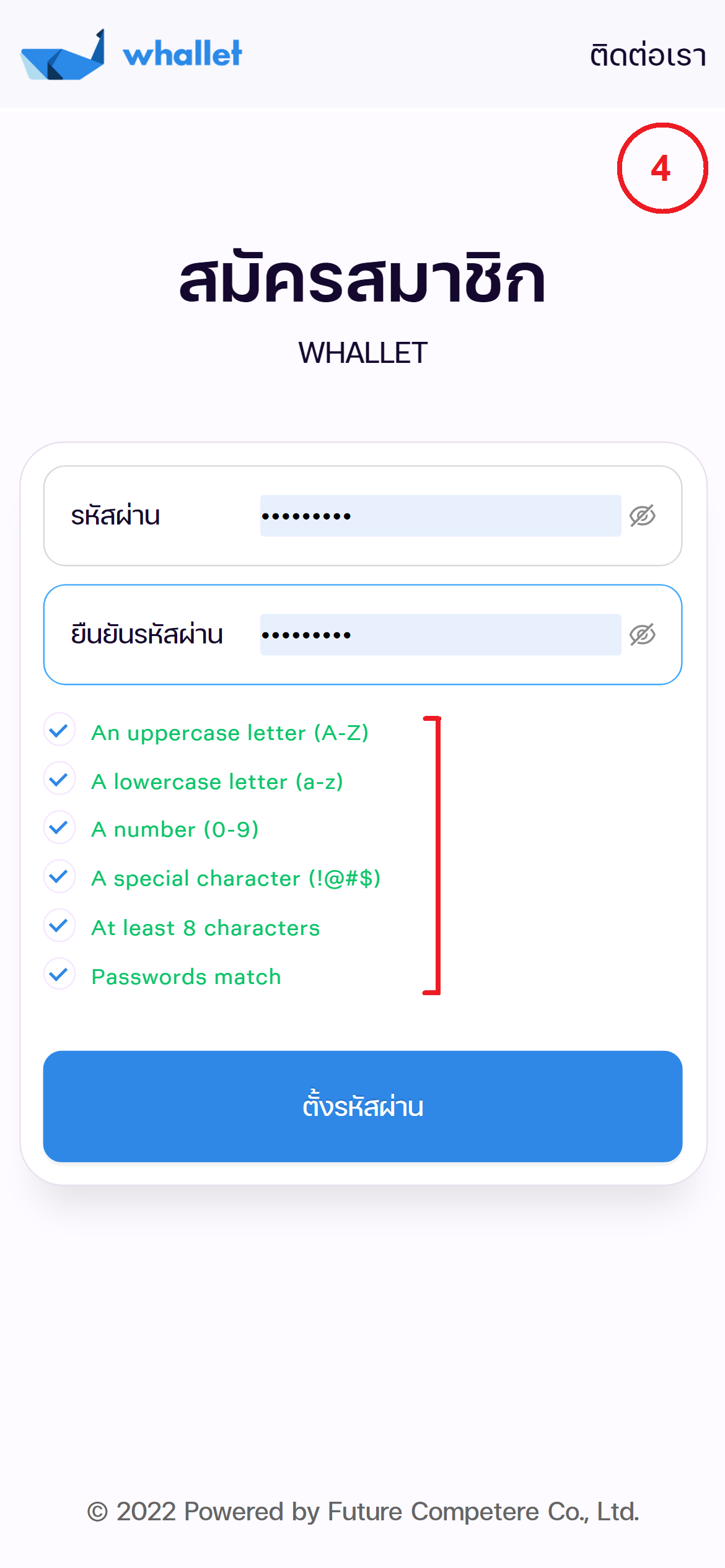Viewport: 725px width, 1568px height.
Task: Open the ติดต่อเรา contact link
Action: pos(648,56)
